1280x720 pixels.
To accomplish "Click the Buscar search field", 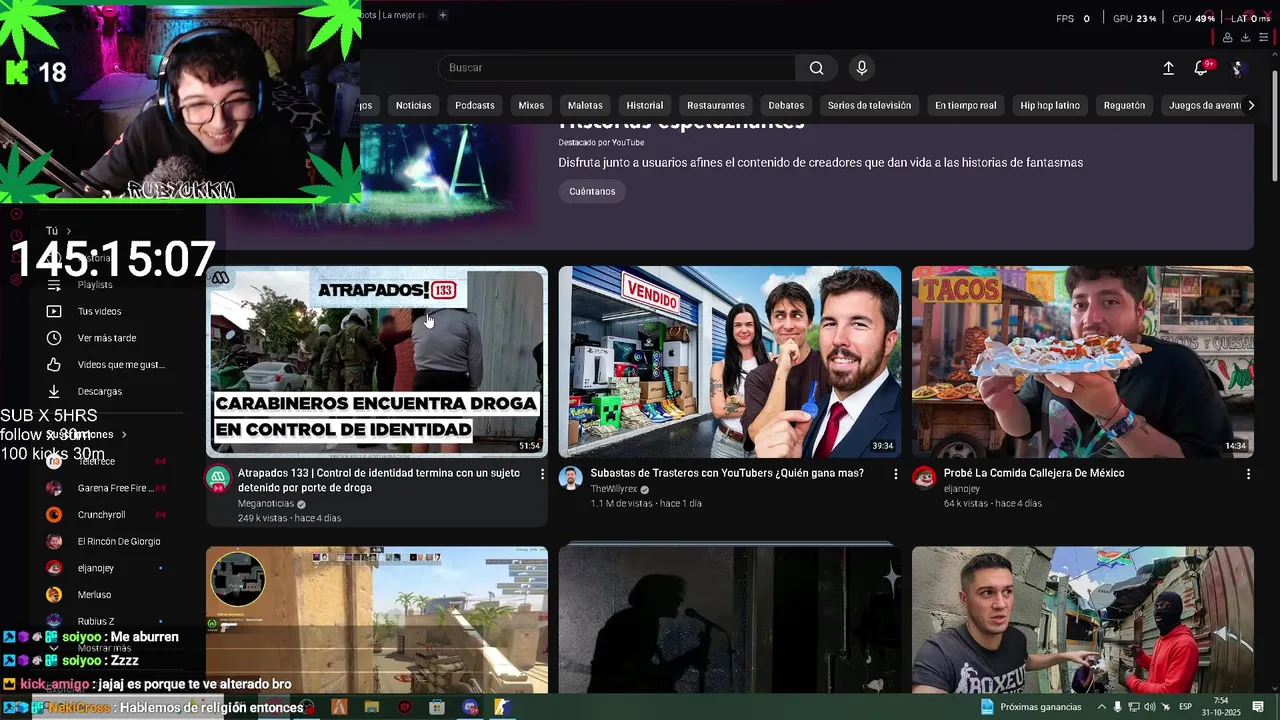I will 617,68.
